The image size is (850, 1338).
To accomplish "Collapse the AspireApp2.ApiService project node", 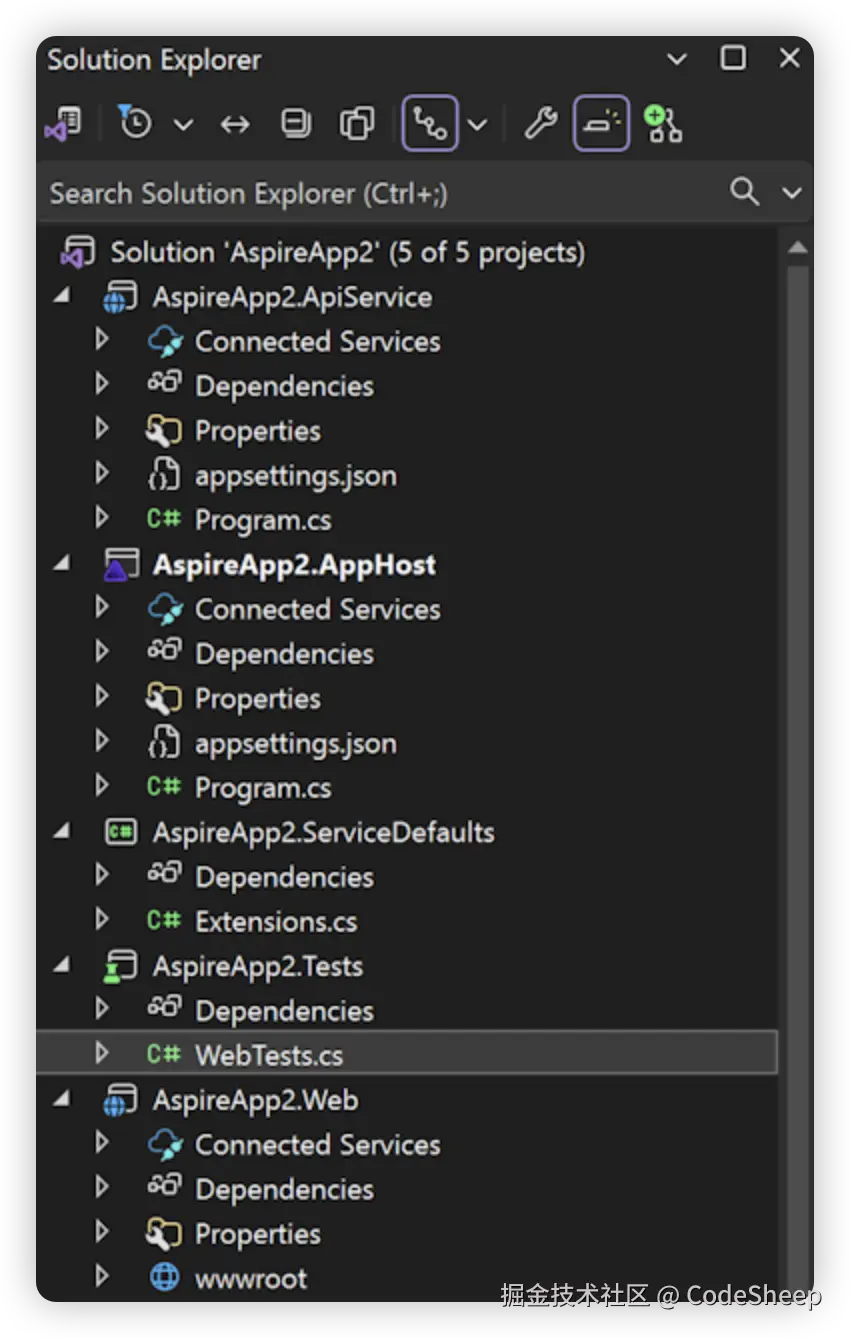I will coord(63,297).
